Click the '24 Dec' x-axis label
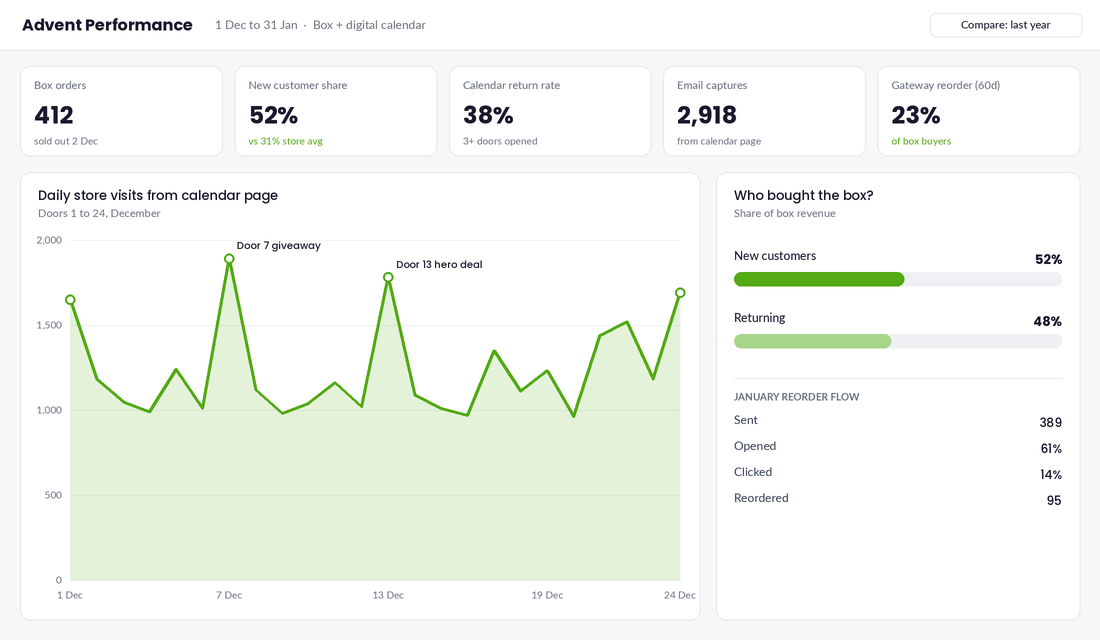1100x640 pixels. (680, 595)
